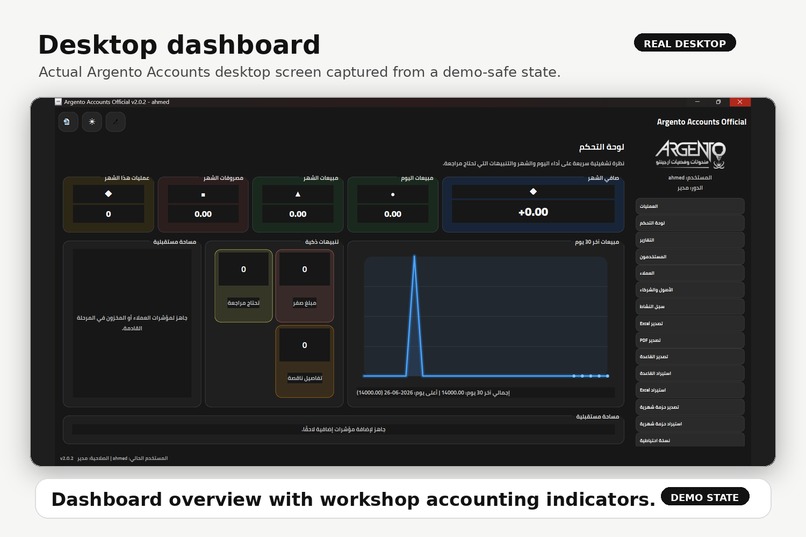
Task: Click the 0.00 value under مصروفات الشهر
Action: tap(203, 214)
